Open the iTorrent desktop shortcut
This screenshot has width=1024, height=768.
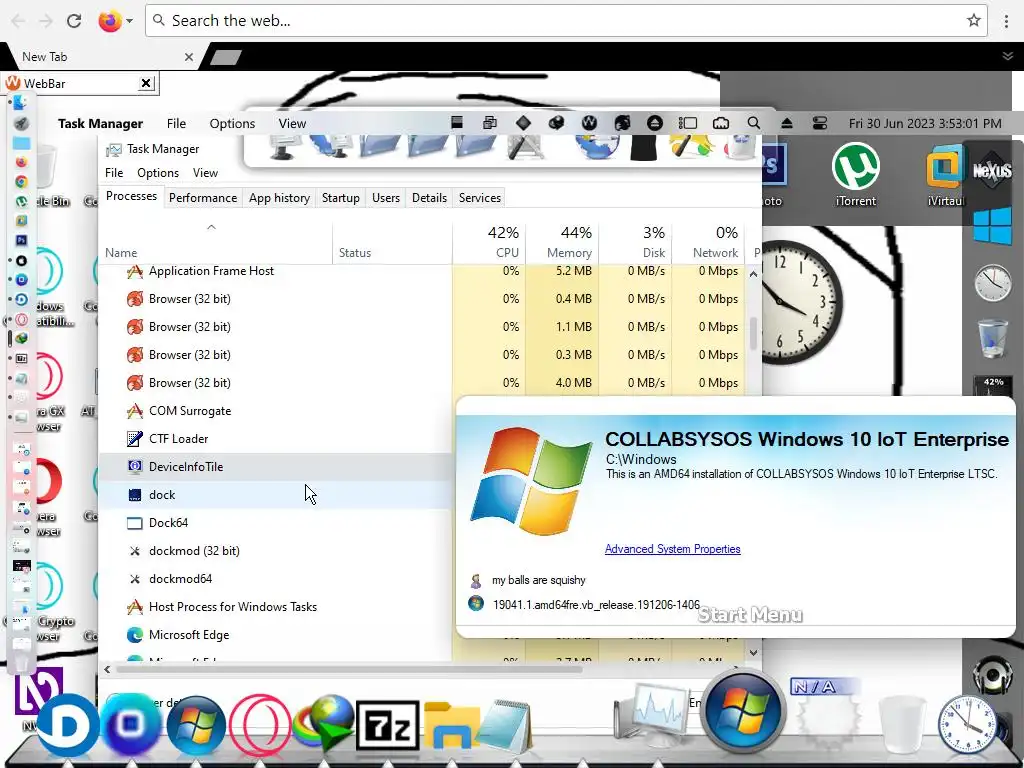click(x=856, y=174)
